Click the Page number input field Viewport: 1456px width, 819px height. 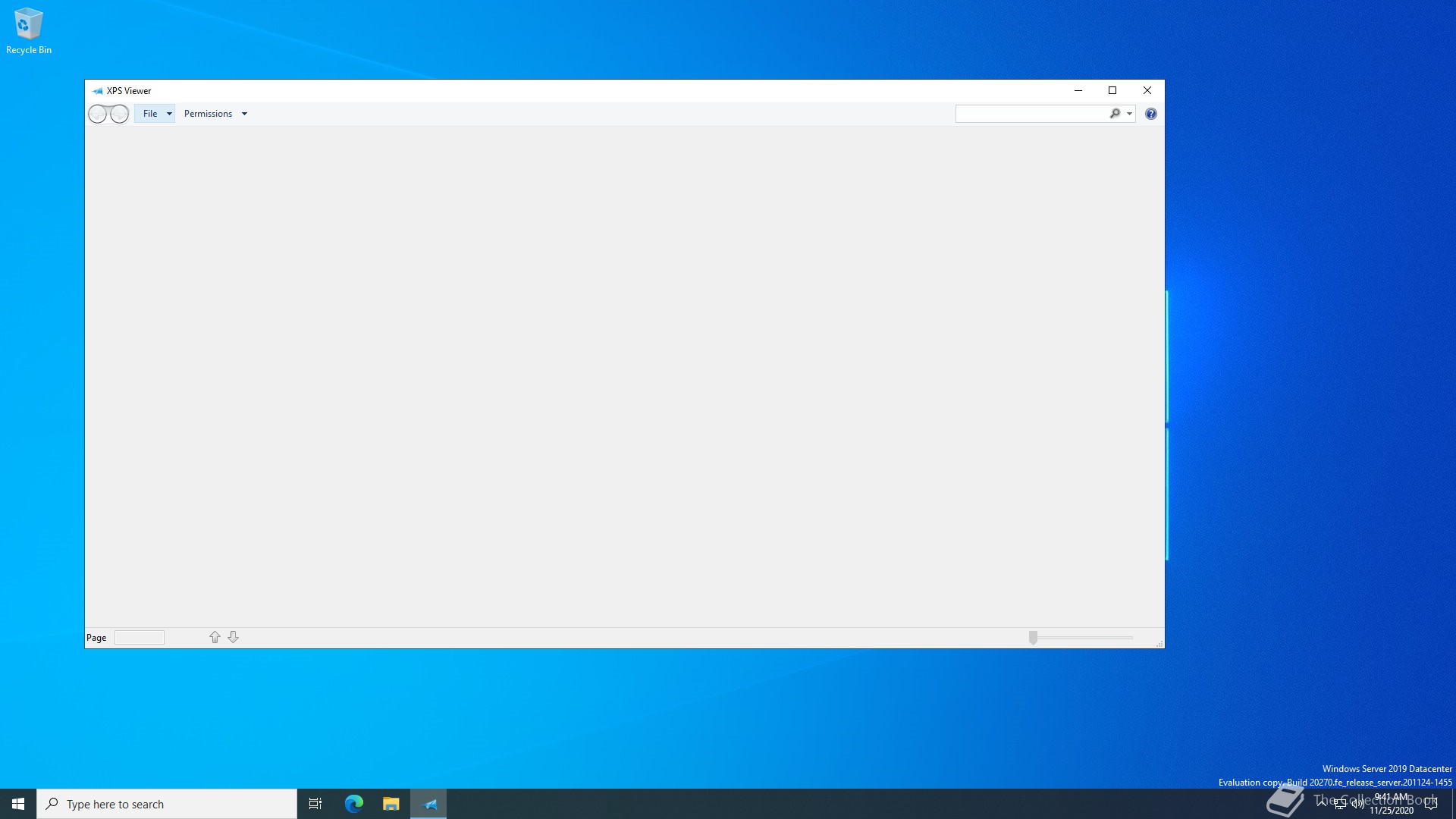pyautogui.click(x=140, y=638)
